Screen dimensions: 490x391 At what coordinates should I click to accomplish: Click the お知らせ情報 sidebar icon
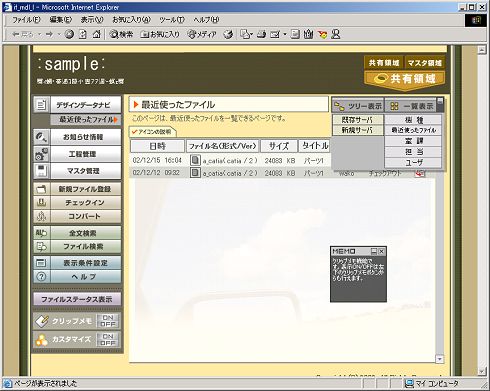coord(41,137)
